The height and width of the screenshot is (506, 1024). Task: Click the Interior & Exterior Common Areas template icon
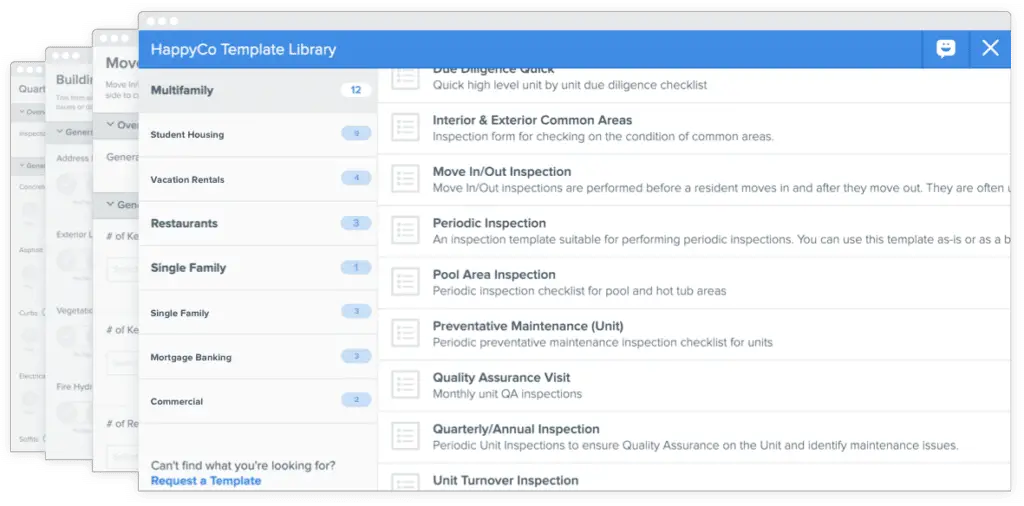[406, 127]
